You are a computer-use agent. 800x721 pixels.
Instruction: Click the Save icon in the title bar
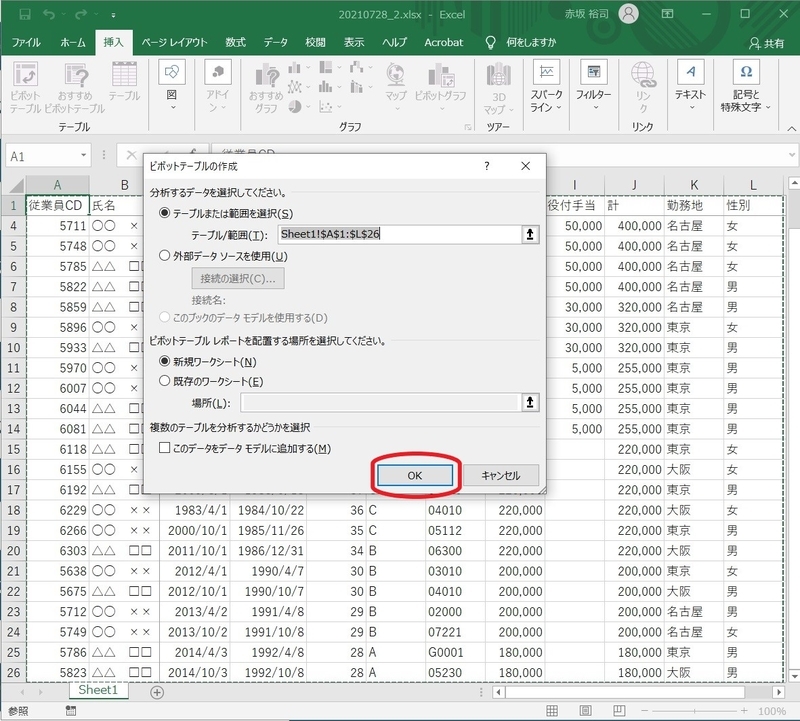[24, 14]
